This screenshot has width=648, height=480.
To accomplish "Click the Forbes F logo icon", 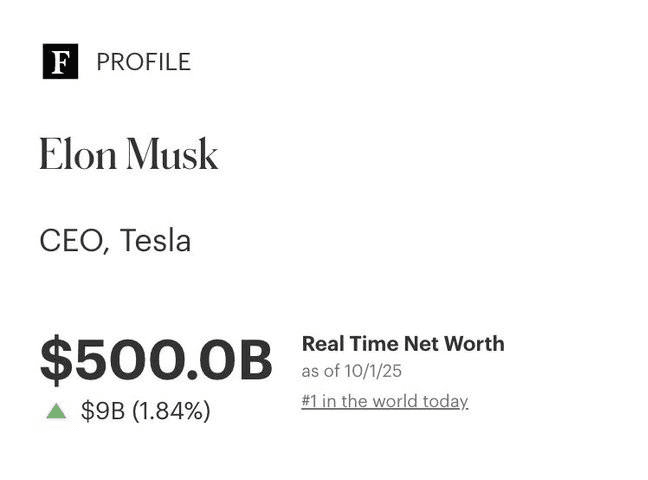I will point(60,62).
